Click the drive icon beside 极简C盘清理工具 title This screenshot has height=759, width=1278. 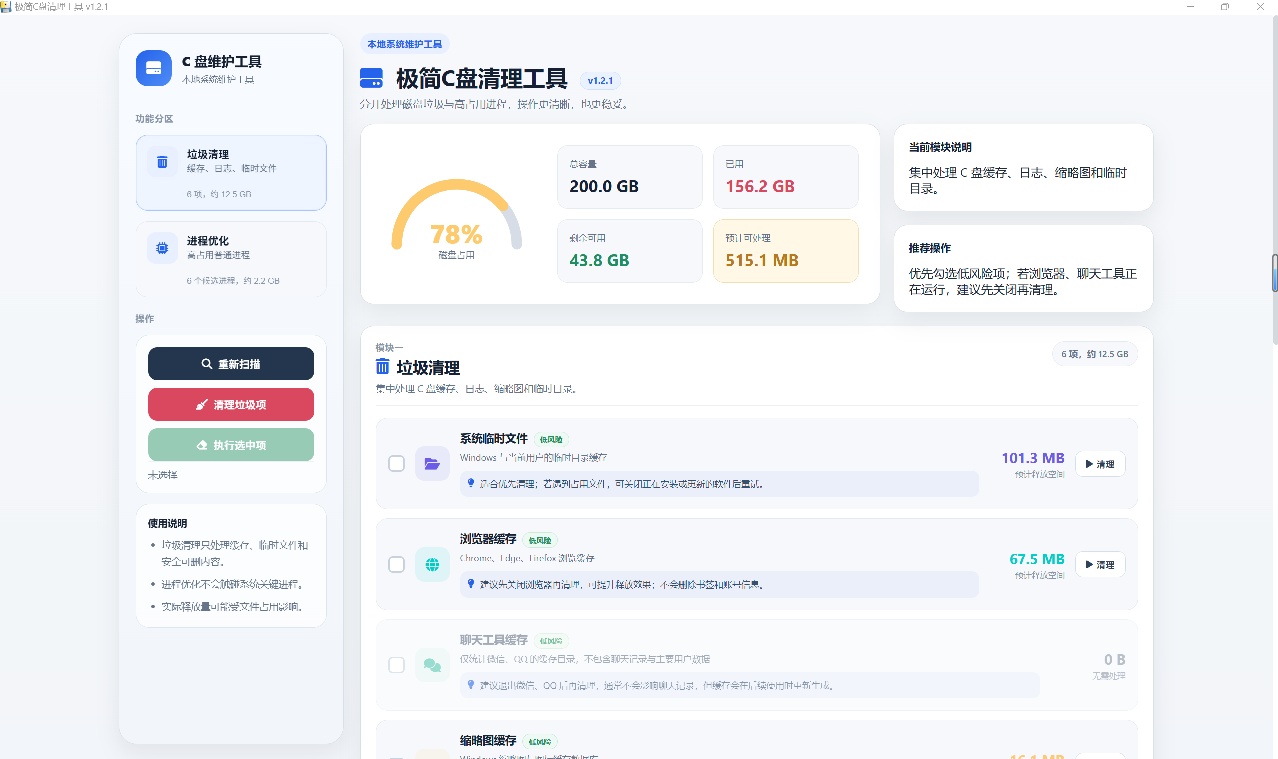click(371, 78)
